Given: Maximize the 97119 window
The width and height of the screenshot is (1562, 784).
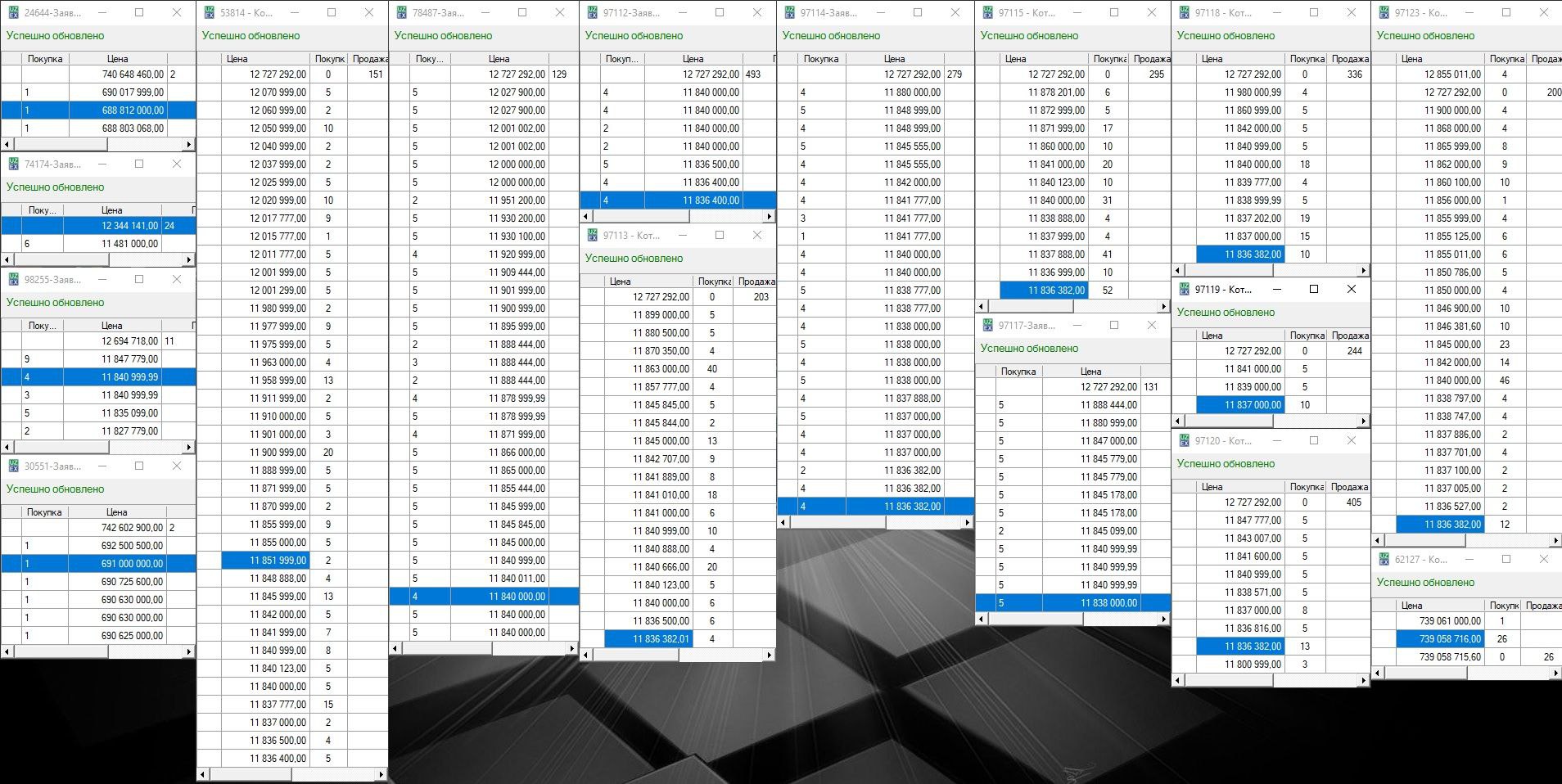Looking at the screenshot, I should tap(1314, 290).
